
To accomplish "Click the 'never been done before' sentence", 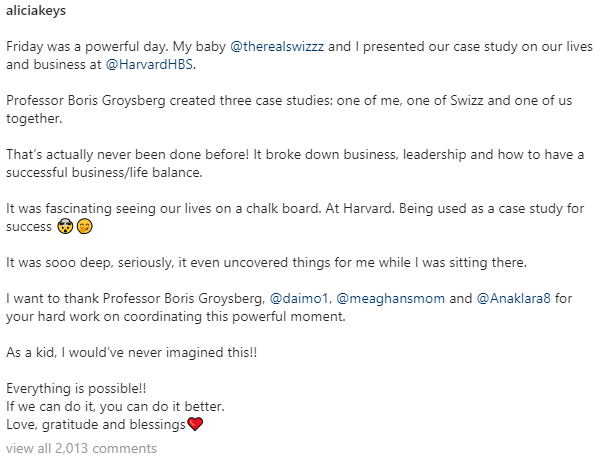I will coord(127,154).
